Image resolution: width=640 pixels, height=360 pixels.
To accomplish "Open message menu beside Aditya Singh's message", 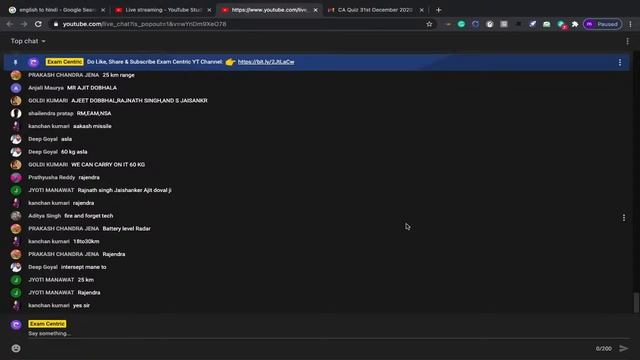I will (x=624, y=218).
